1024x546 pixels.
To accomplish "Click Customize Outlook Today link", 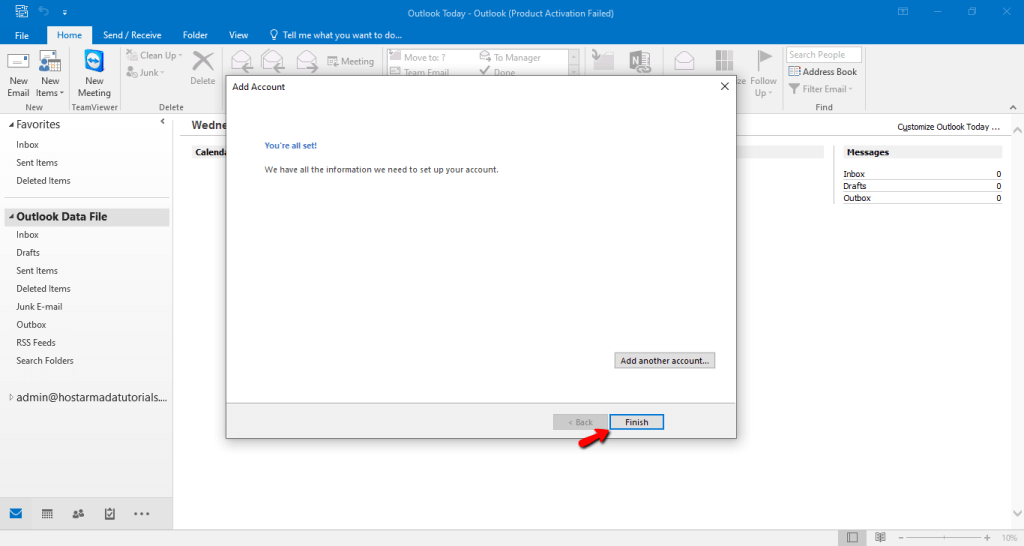I will click(x=948, y=127).
